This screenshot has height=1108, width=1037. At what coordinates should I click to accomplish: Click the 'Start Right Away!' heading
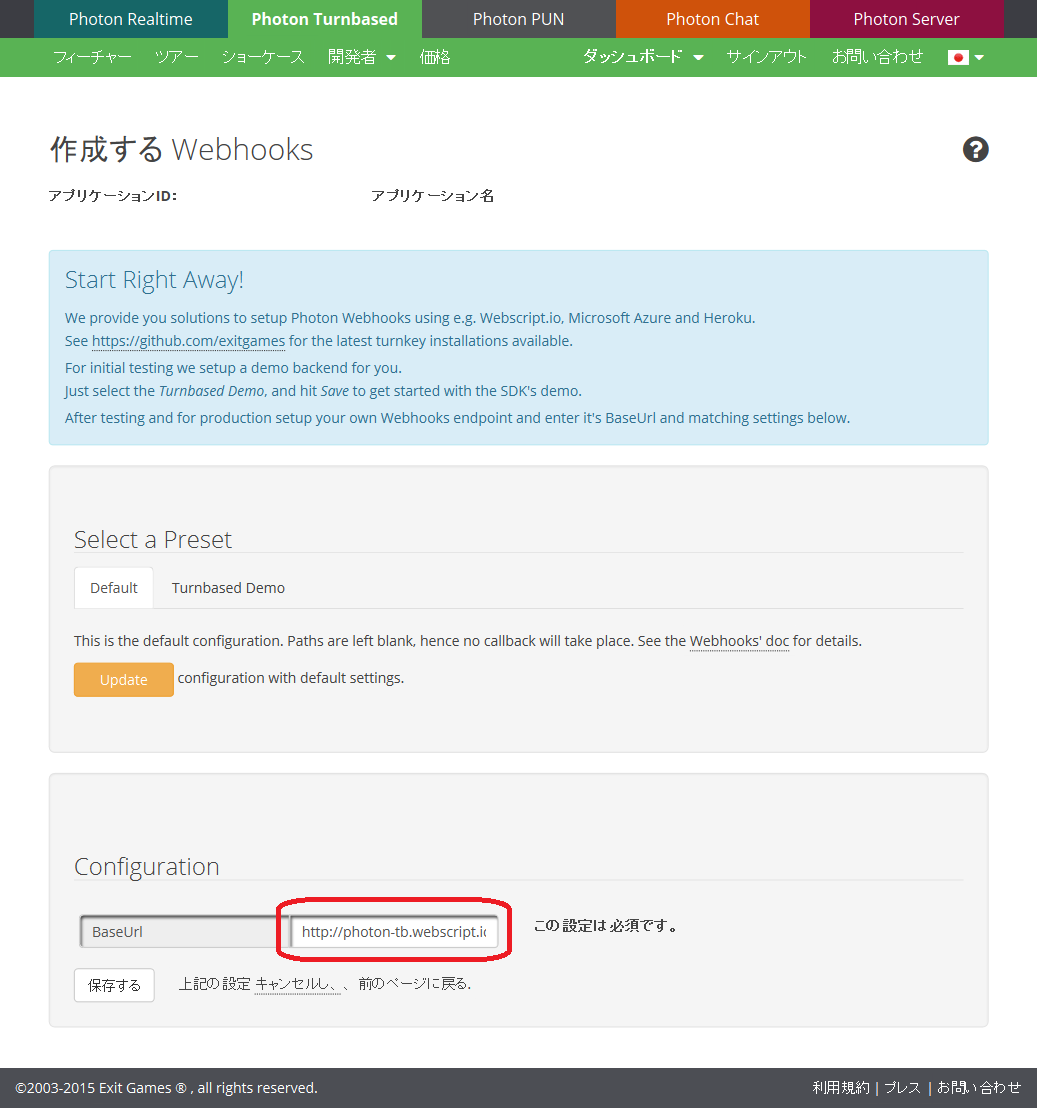pyautogui.click(x=154, y=280)
